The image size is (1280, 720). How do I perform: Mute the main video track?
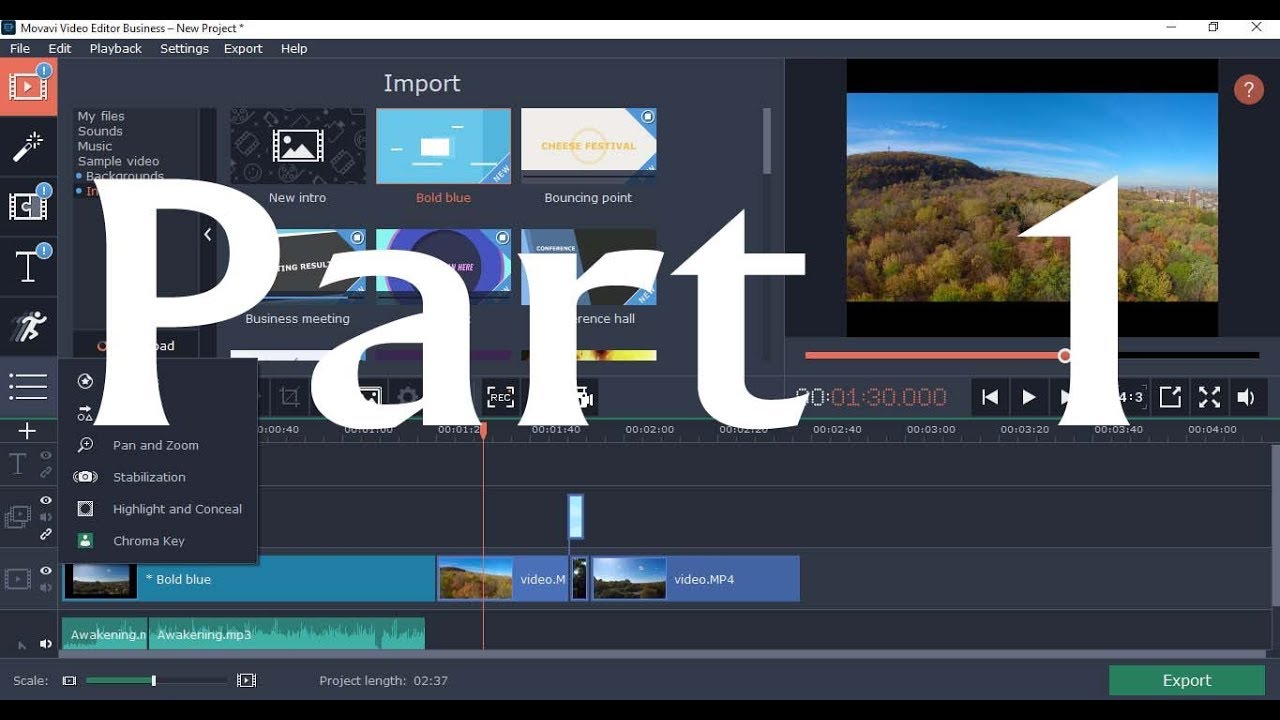(x=46, y=588)
